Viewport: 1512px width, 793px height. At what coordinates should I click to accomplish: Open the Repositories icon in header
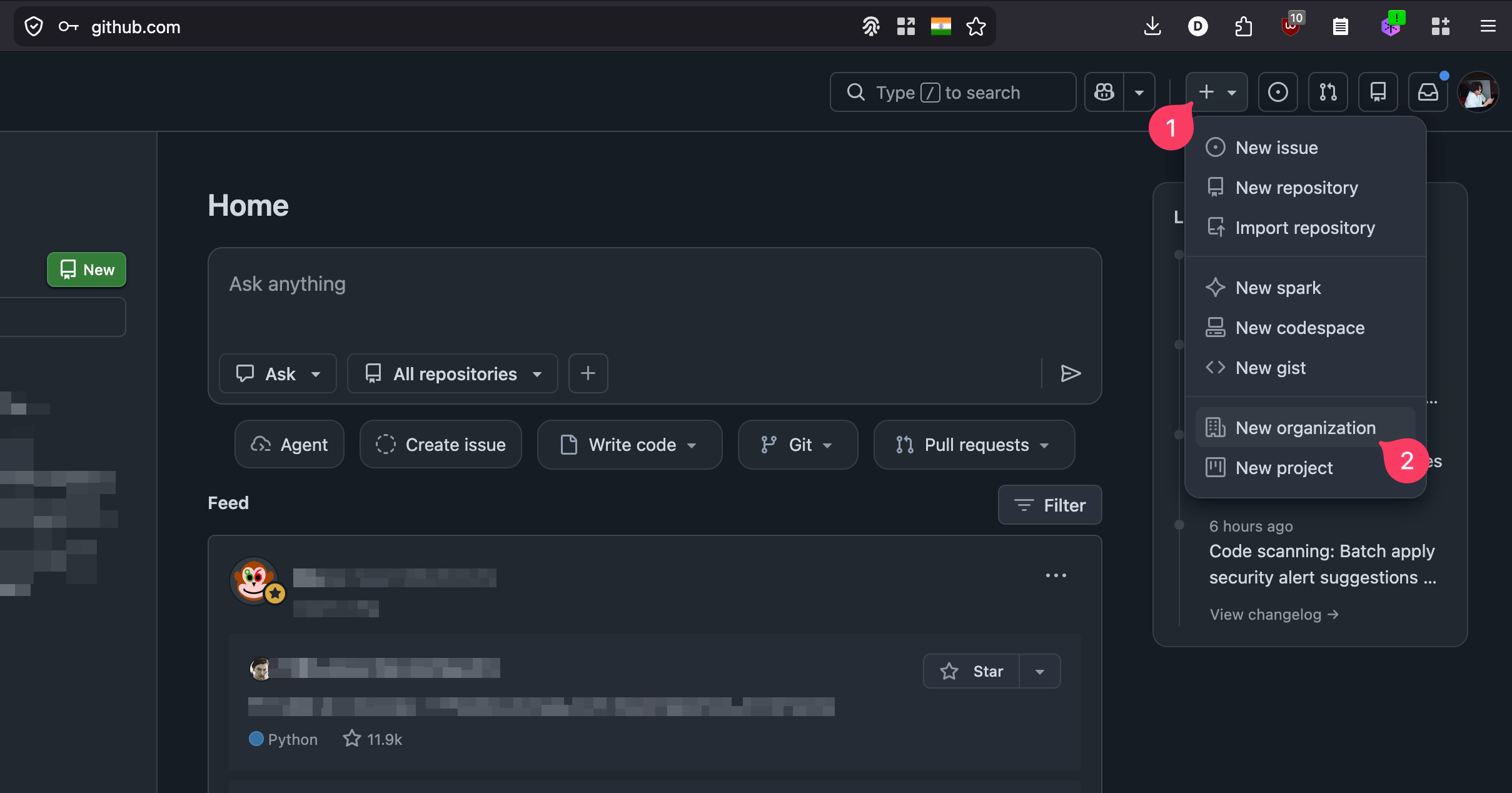pyautogui.click(x=1378, y=92)
